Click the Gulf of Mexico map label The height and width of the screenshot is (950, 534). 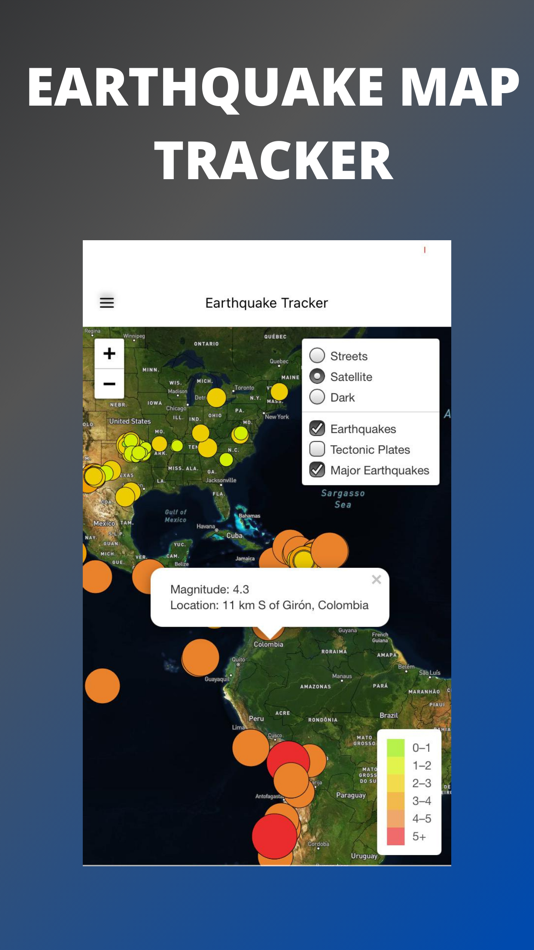click(x=175, y=516)
